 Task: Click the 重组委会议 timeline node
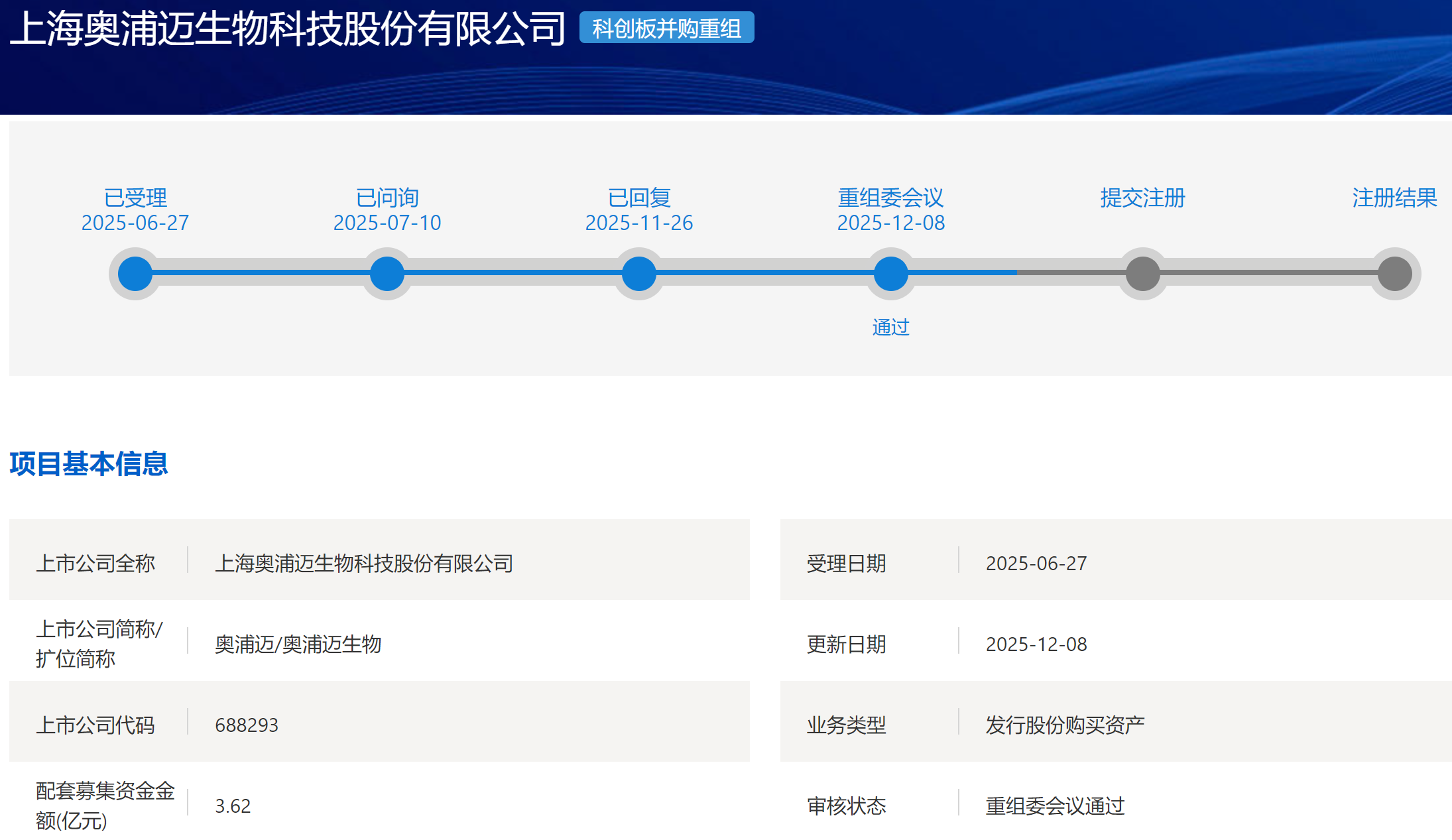coord(891,273)
